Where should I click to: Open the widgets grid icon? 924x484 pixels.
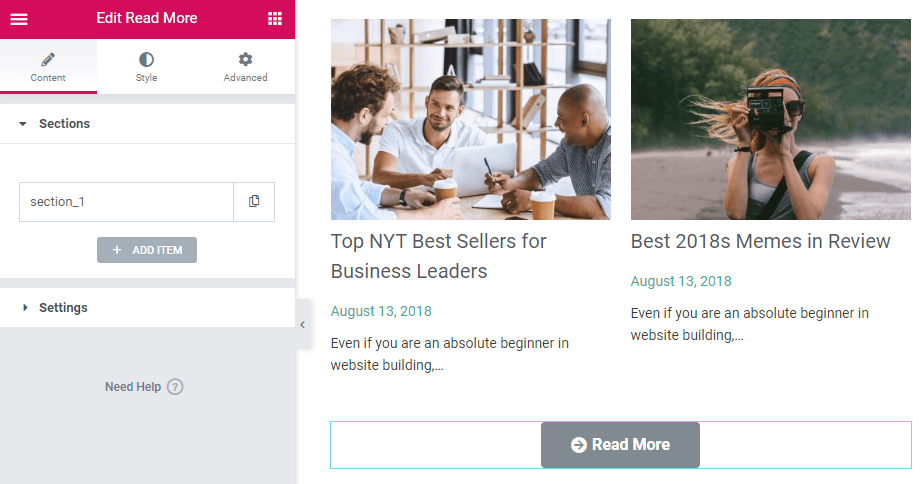(x=275, y=19)
